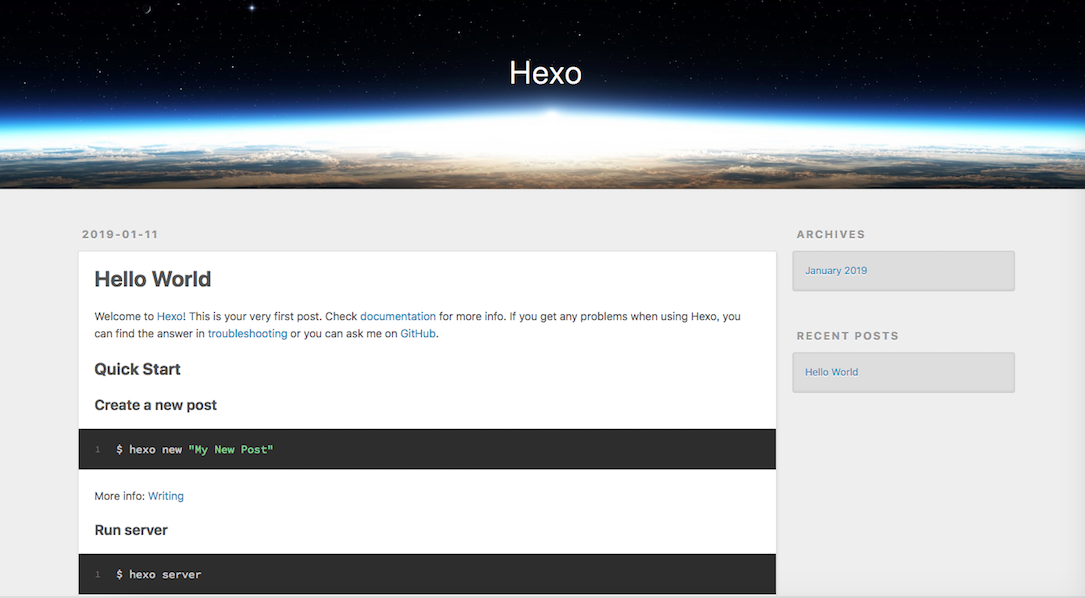Click the Hexo link in welcome text
This screenshot has height=598, width=1085.
(170, 316)
